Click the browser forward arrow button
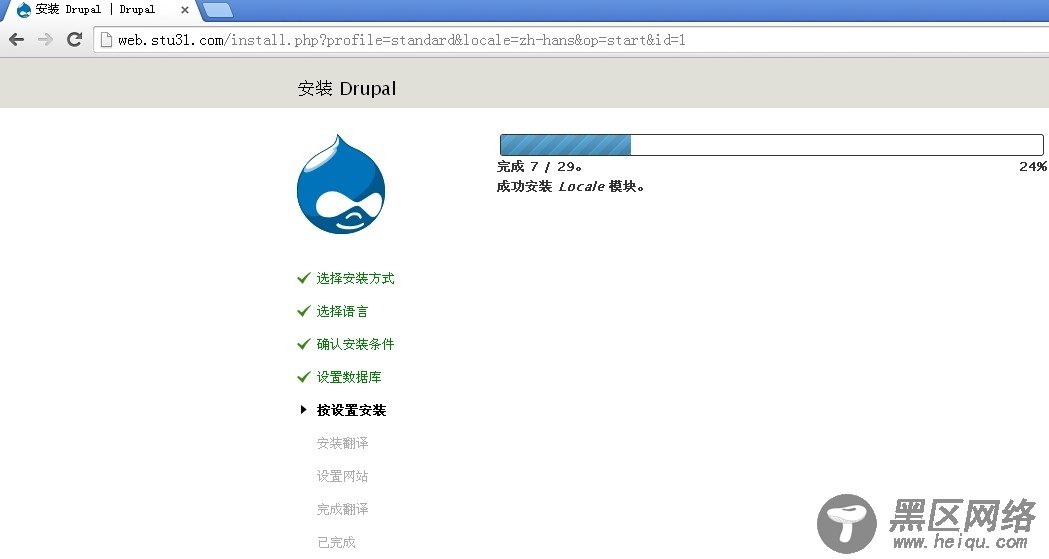 click(45, 40)
